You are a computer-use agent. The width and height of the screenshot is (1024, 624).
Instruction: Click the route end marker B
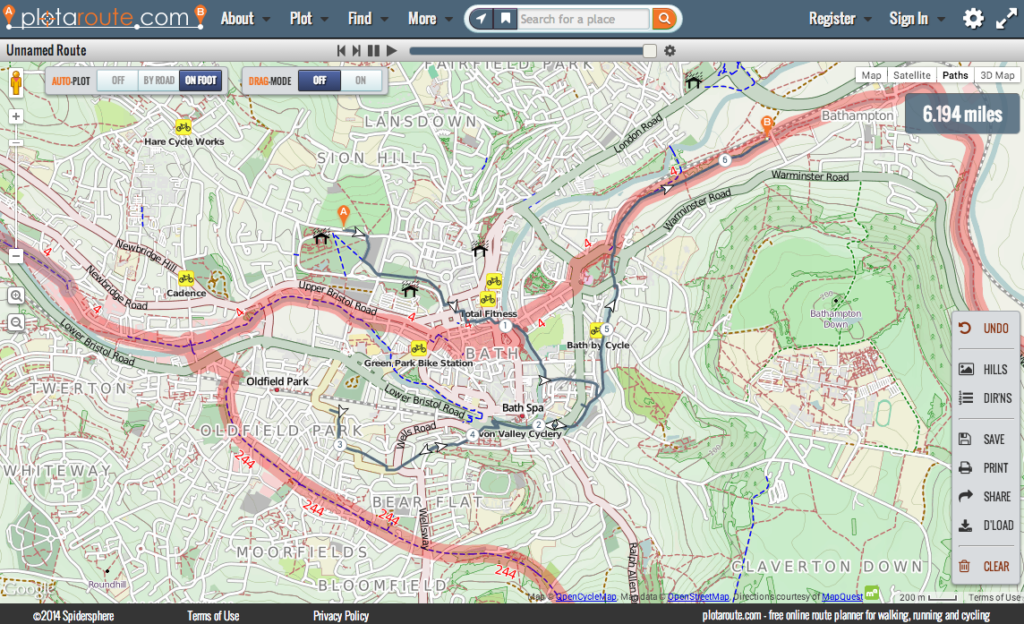point(767,126)
